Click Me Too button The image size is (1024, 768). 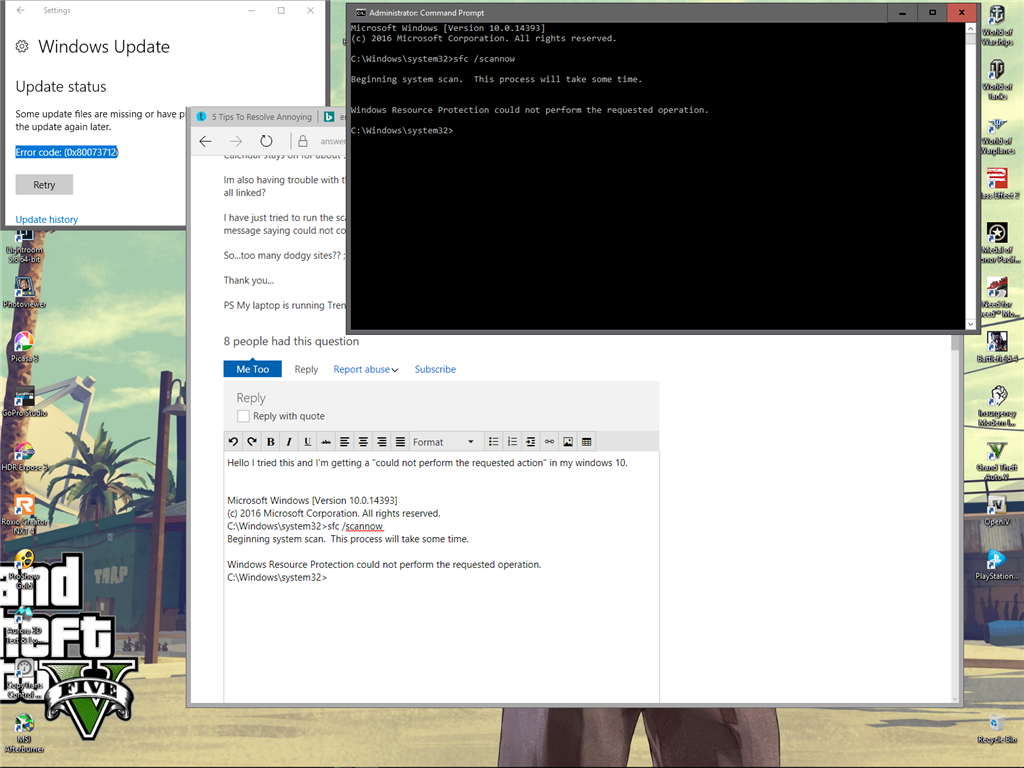[253, 369]
